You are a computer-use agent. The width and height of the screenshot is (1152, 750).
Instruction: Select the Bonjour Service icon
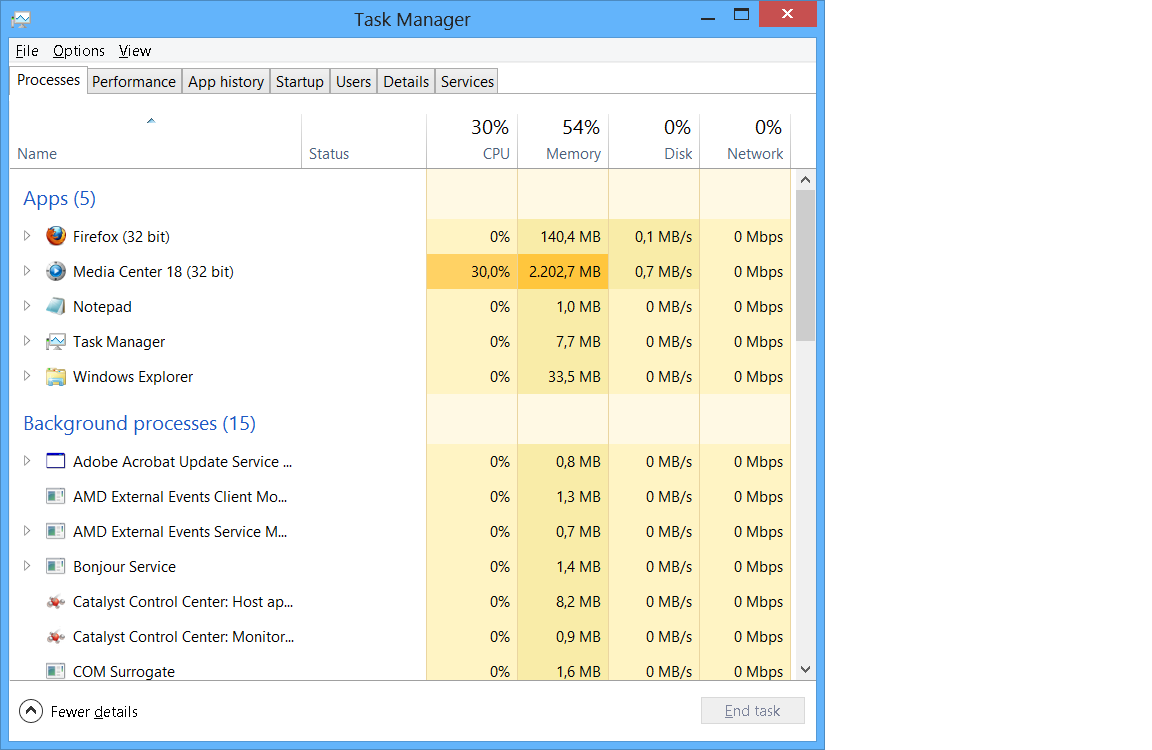[56, 567]
